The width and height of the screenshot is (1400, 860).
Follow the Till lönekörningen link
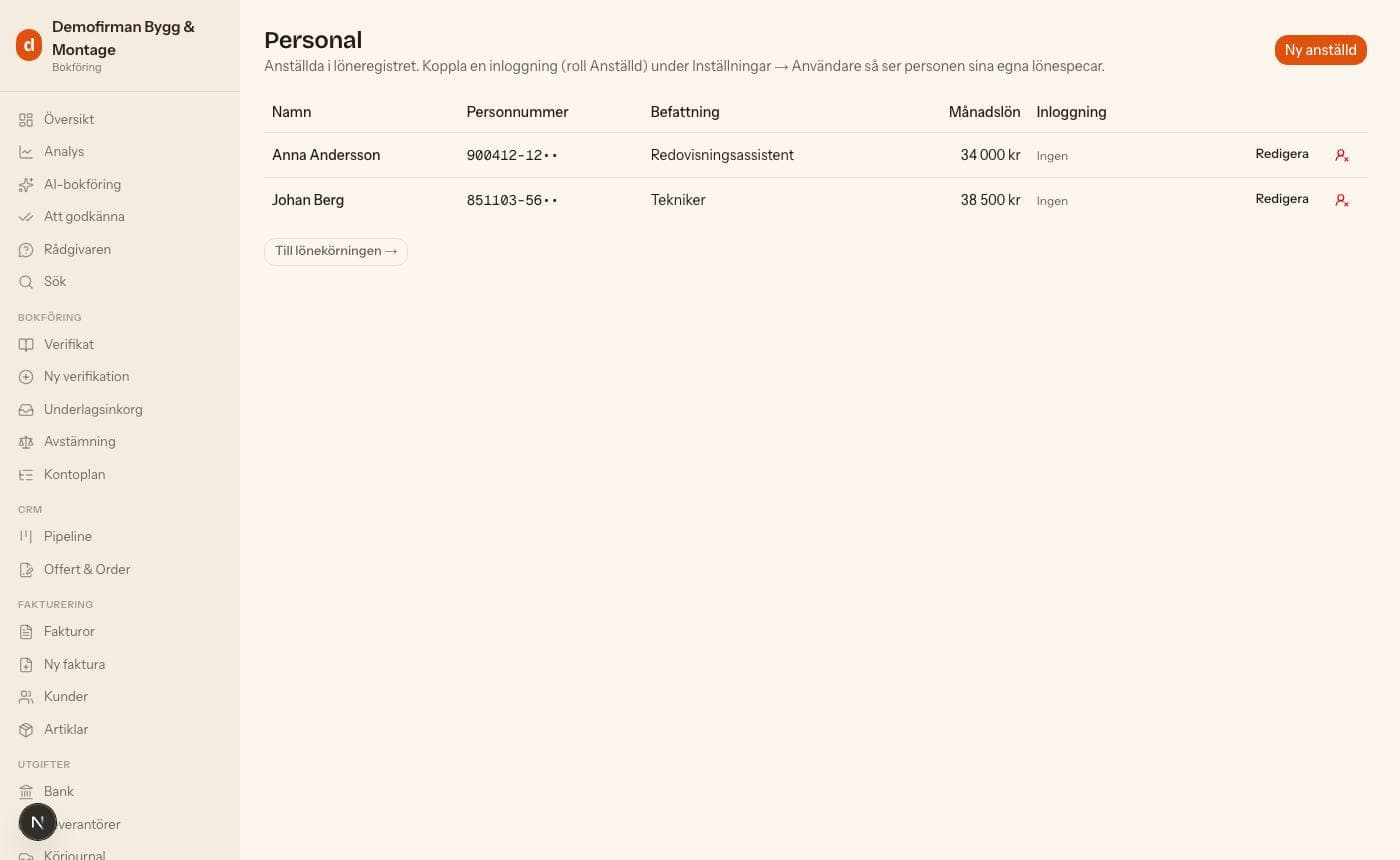click(336, 251)
